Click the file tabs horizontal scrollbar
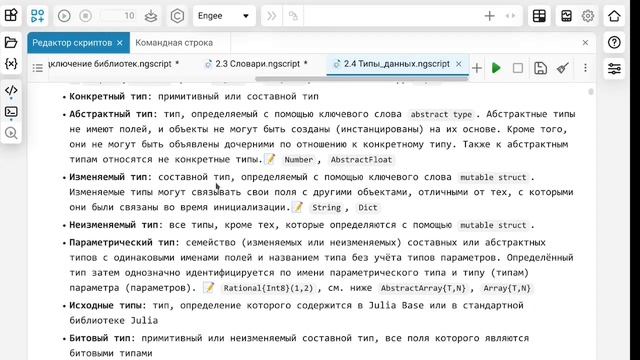Screen dimensions: 640x360 tap(362, 78)
